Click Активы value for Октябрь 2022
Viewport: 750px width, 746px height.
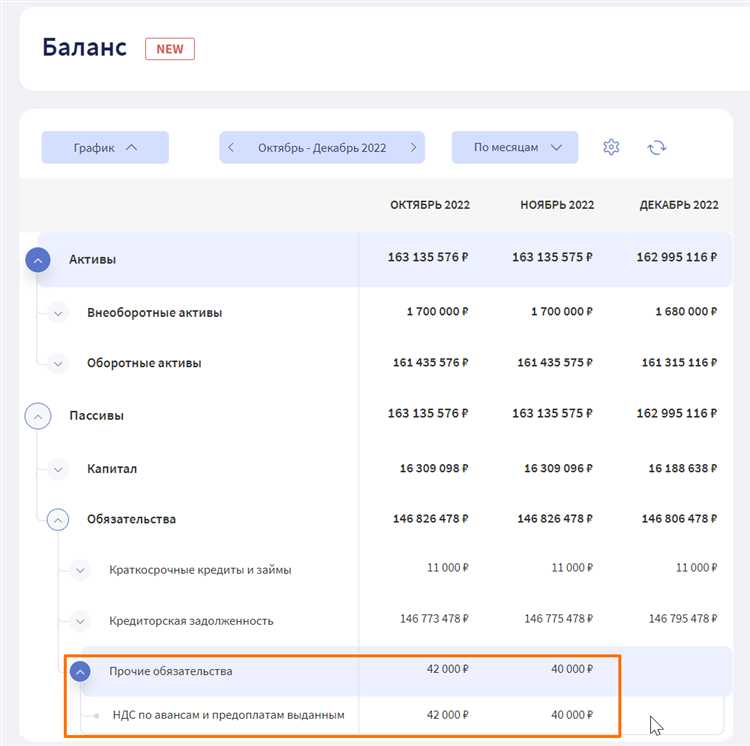click(428, 258)
